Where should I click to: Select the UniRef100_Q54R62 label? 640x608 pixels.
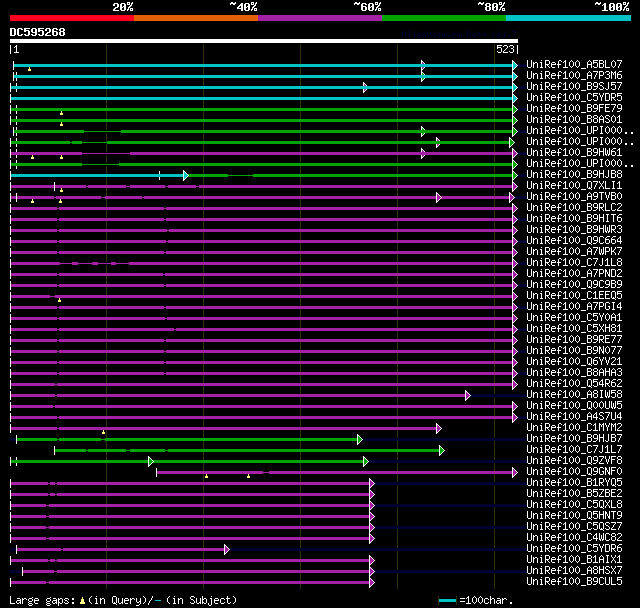574,384
